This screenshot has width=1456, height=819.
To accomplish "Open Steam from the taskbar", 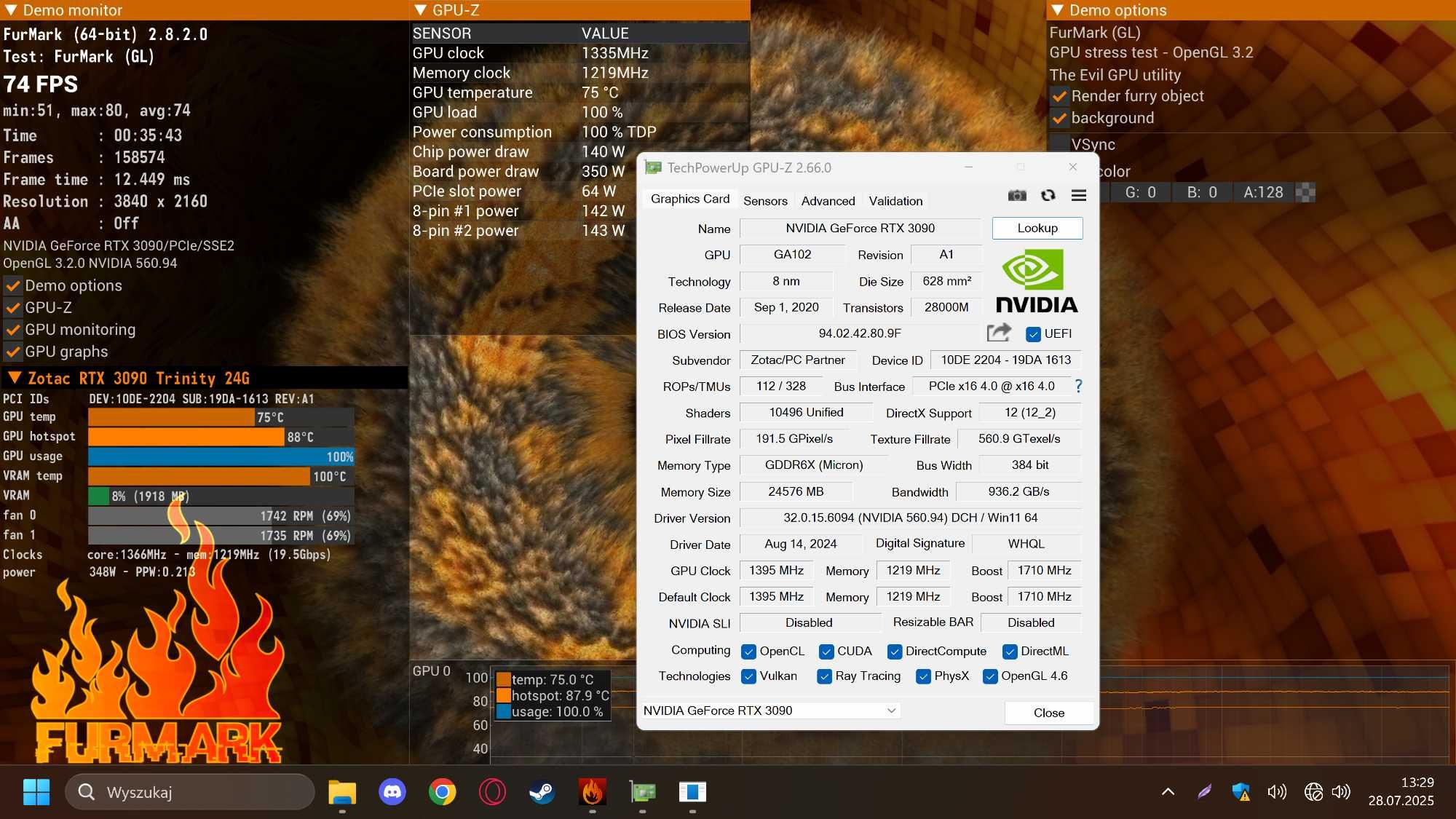I will pos(542,791).
